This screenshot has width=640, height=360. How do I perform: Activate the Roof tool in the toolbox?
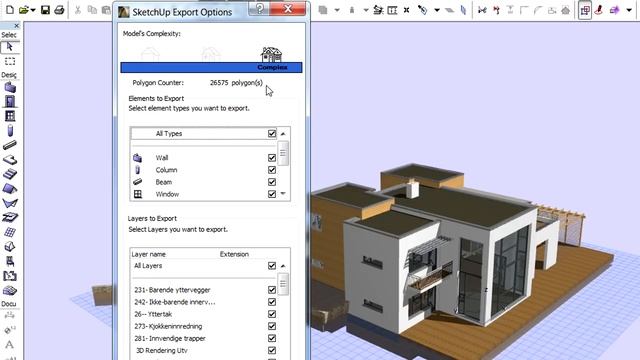[x=10, y=189]
